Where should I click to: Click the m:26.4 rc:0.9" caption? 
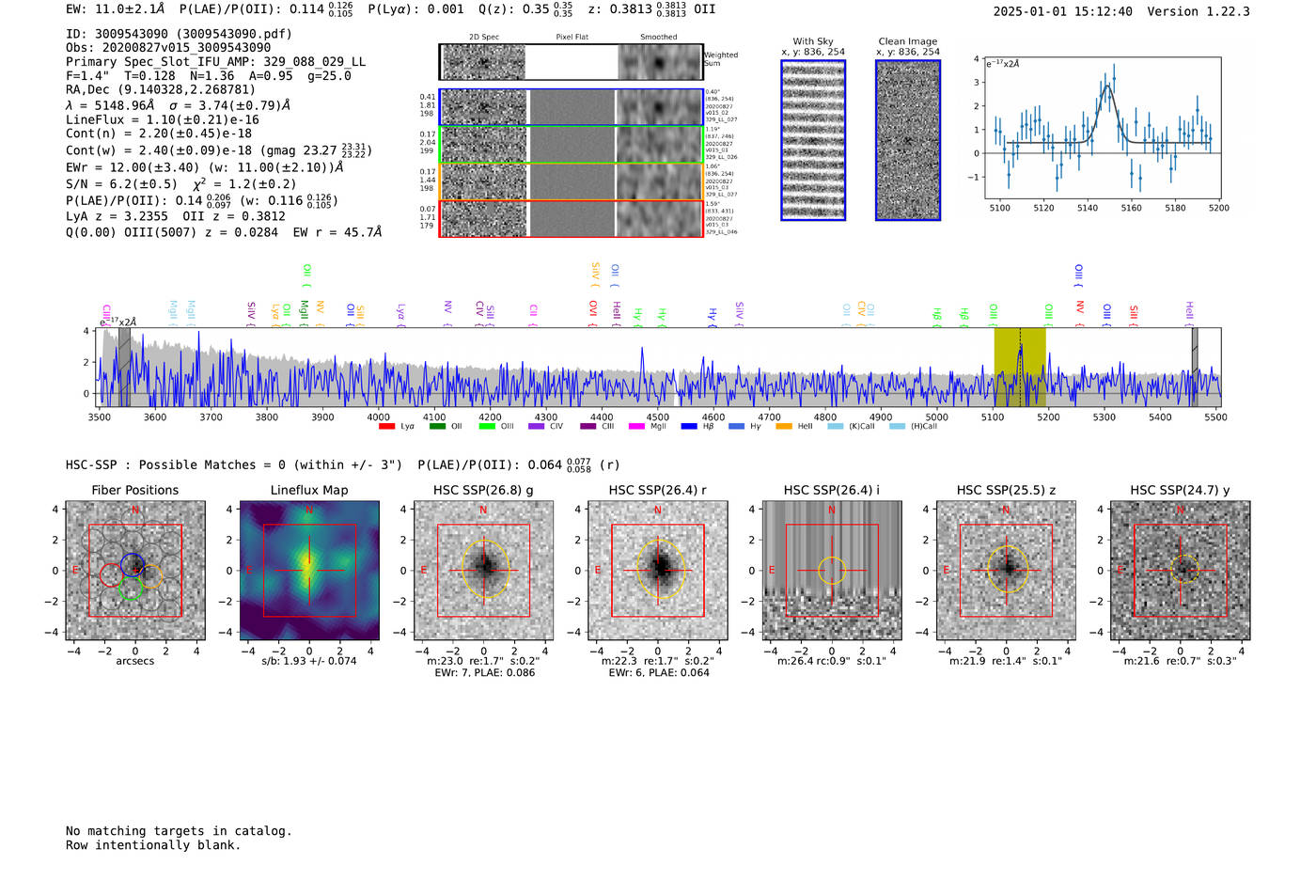pos(832,661)
